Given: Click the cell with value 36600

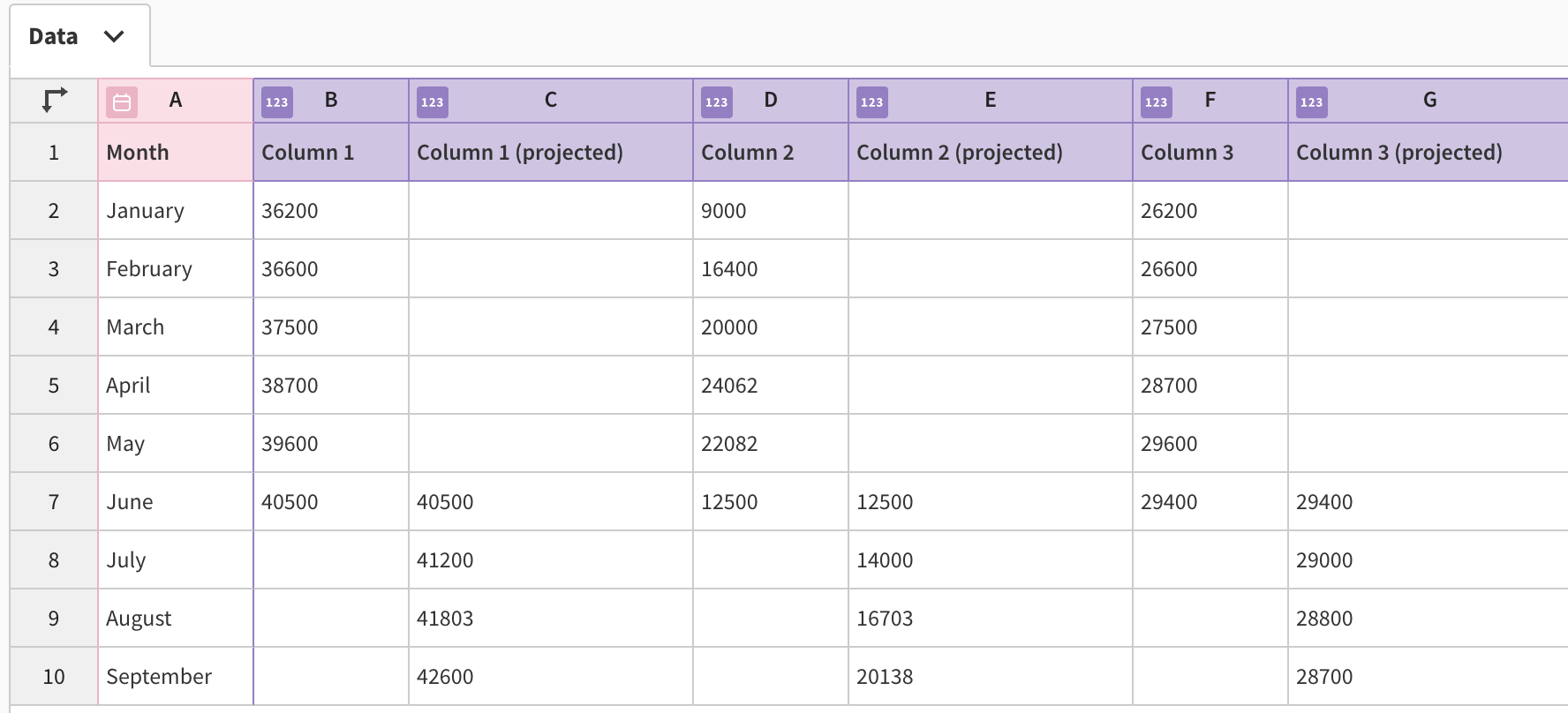Looking at the screenshot, I should 331,269.
